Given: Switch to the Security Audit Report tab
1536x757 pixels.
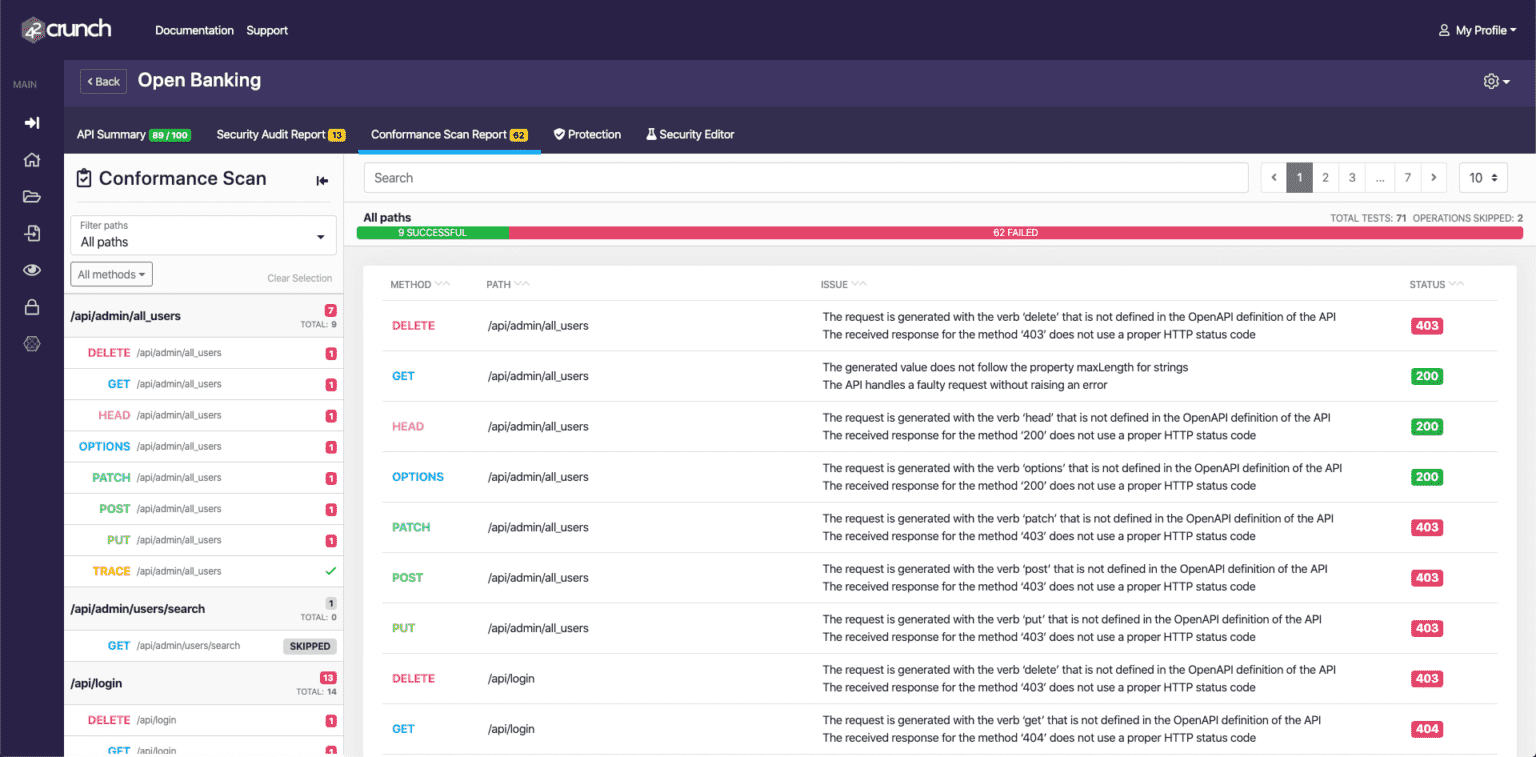Looking at the screenshot, I should pos(281,133).
